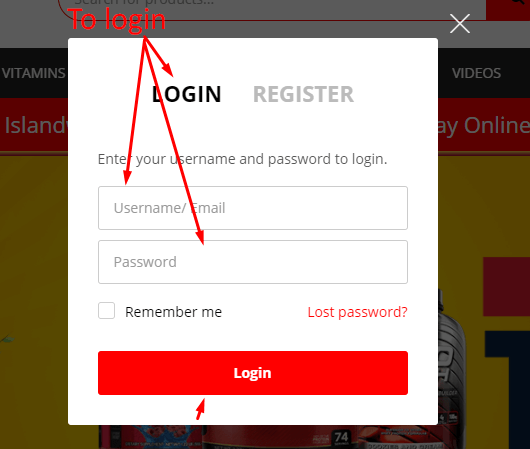Click the 'Remember me' label text
Image resolution: width=530 pixels, height=449 pixels.
[x=173, y=312]
